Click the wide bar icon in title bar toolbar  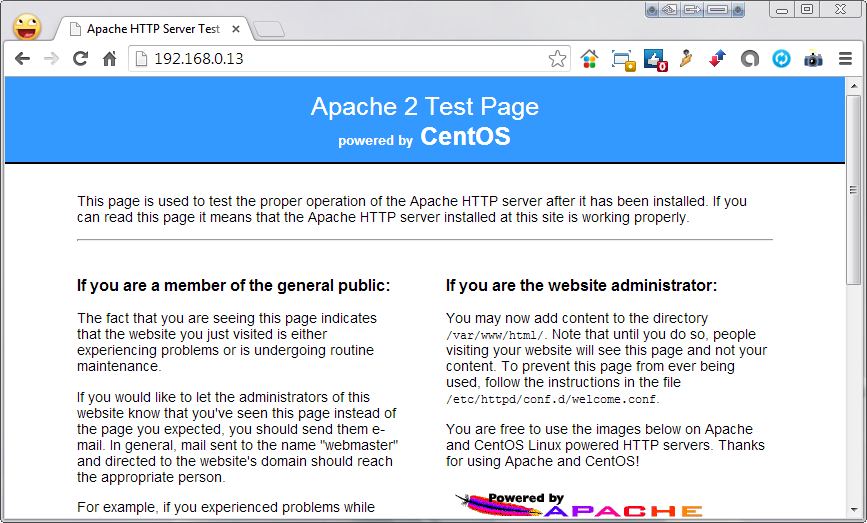(717, 10)
